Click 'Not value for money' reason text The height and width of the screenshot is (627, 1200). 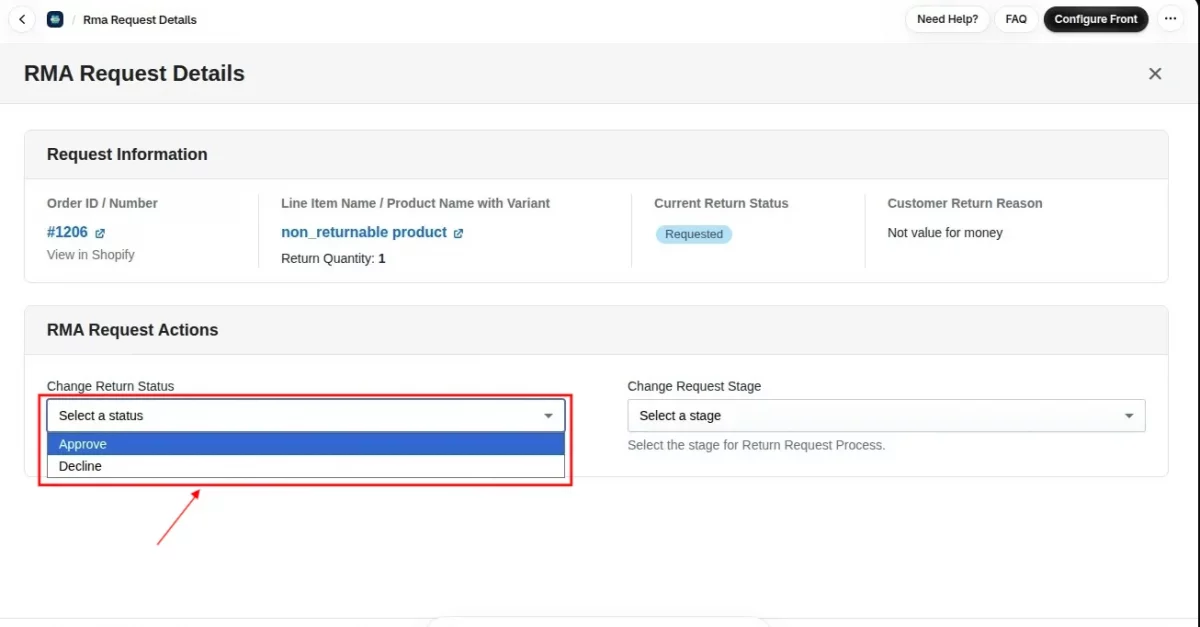945,233
